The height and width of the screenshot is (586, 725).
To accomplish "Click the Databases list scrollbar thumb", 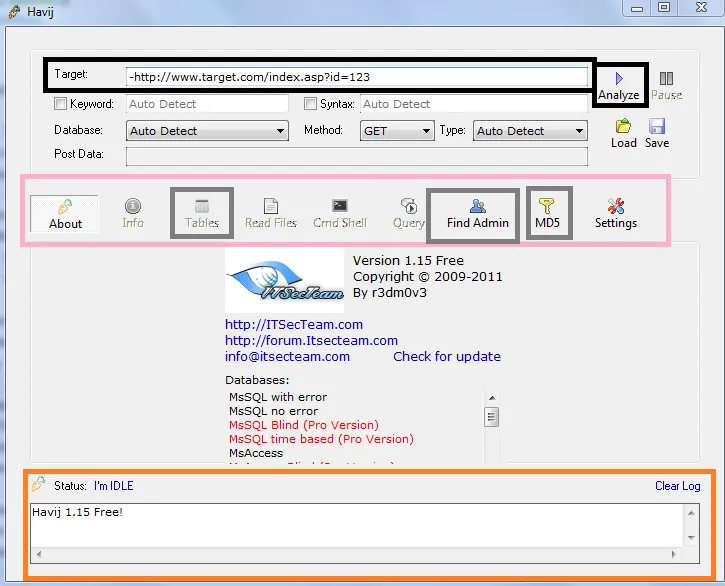I will [492, 417].
